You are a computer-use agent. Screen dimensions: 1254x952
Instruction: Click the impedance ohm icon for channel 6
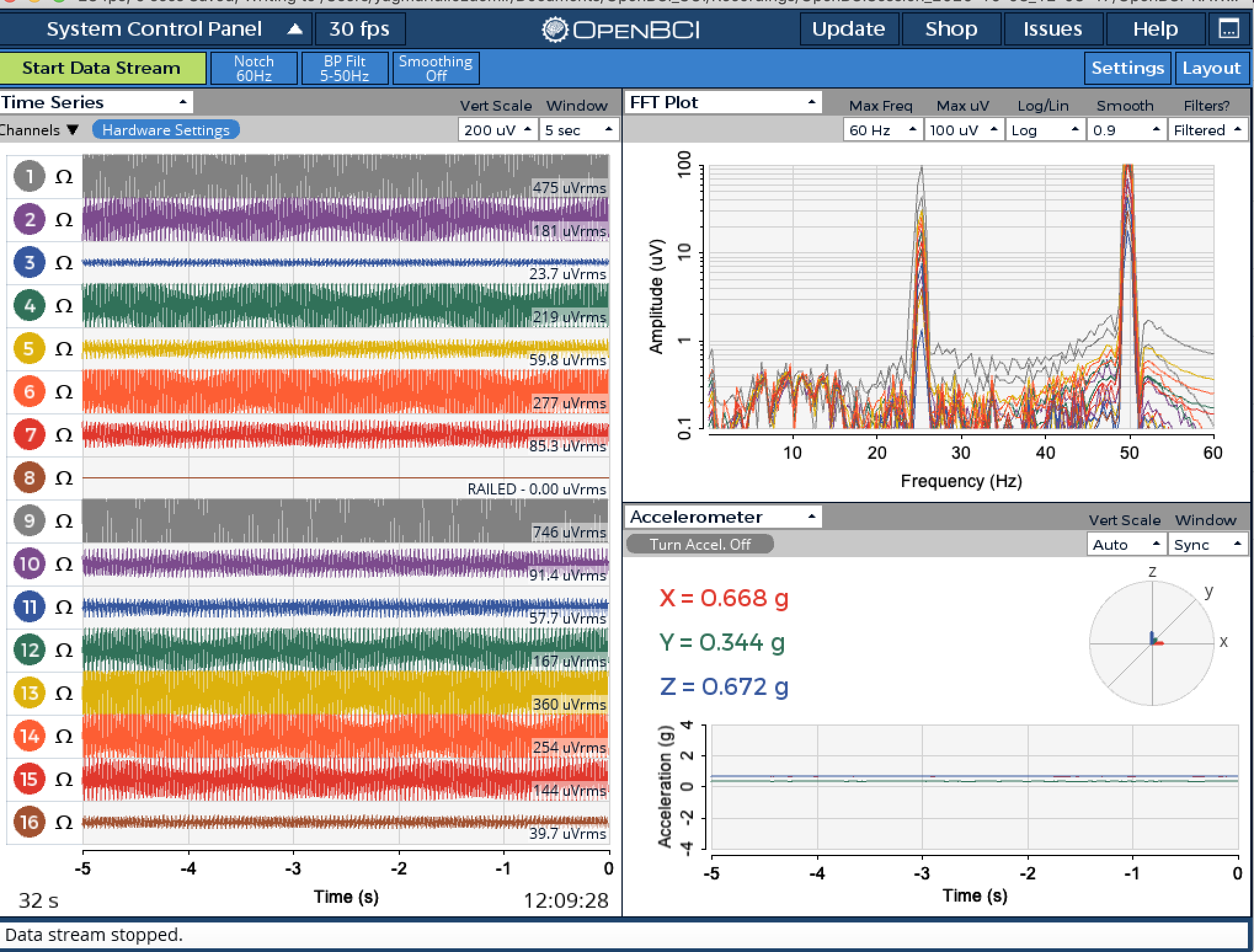click(x=64, y=392)
